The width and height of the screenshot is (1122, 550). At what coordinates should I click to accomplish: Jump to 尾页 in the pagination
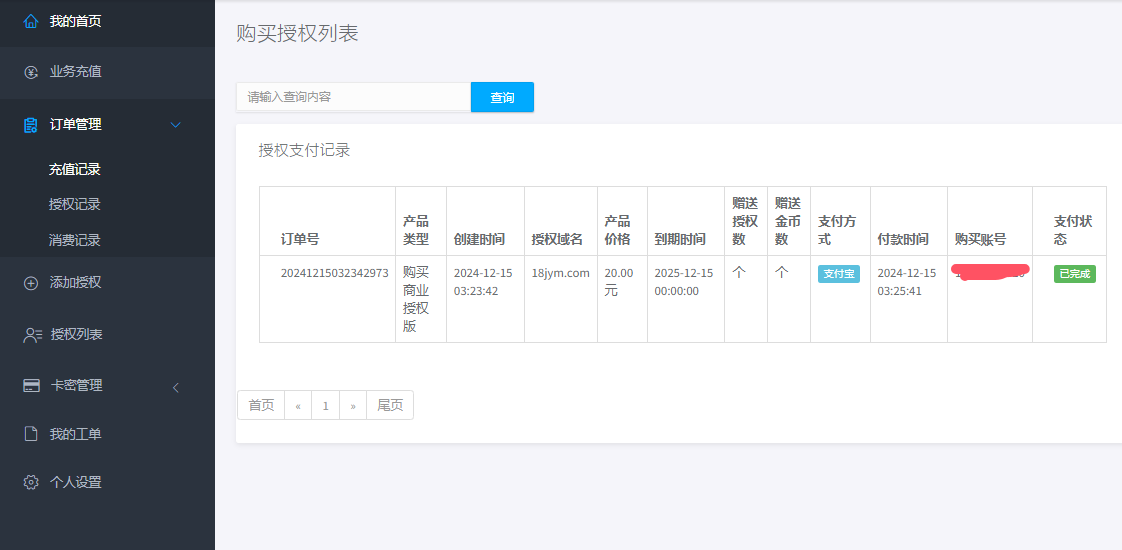[390, 405]
